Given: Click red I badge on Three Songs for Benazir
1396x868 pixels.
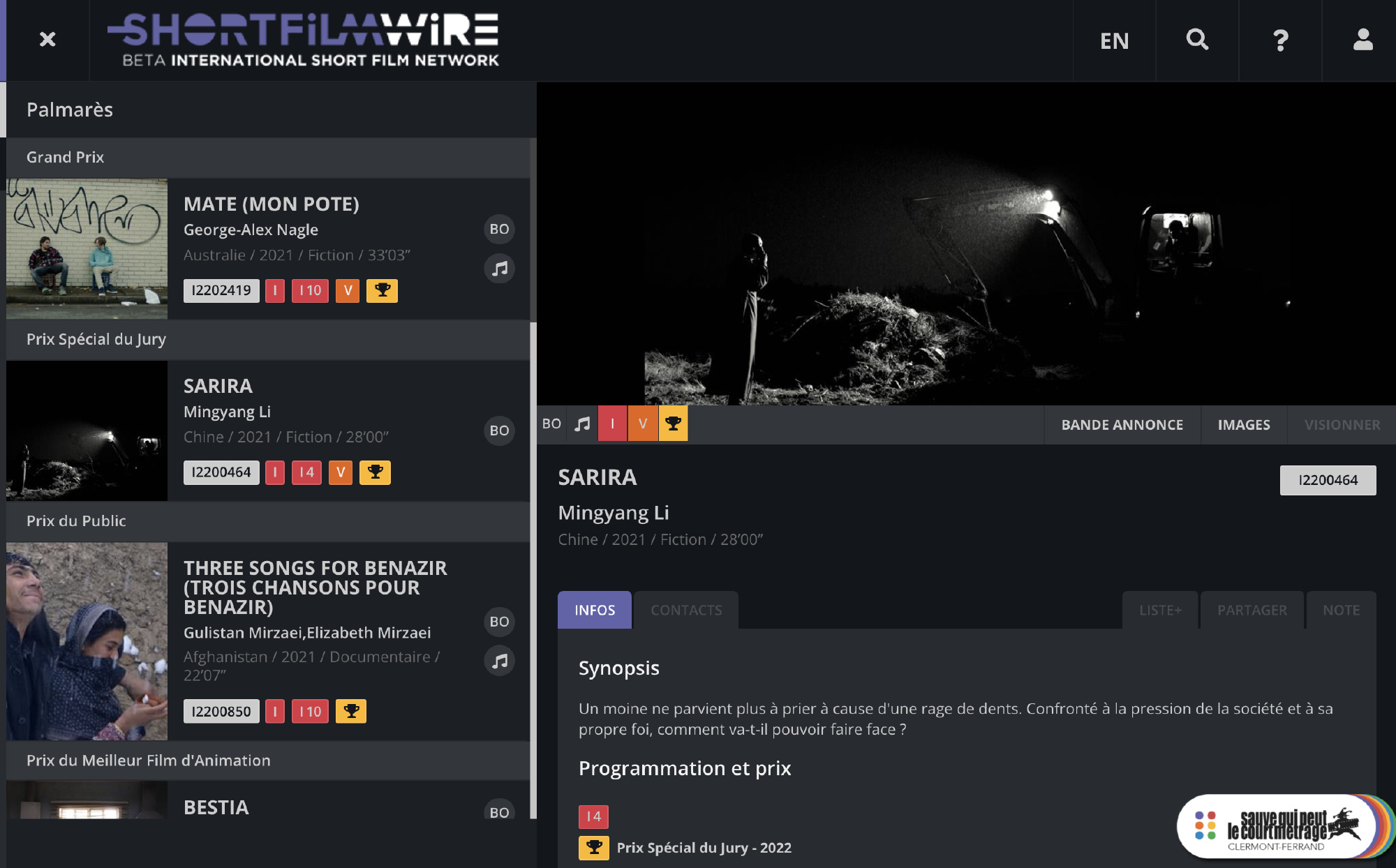Looking at the screenshot, I should pyautogui.click(x=275, y=711).
